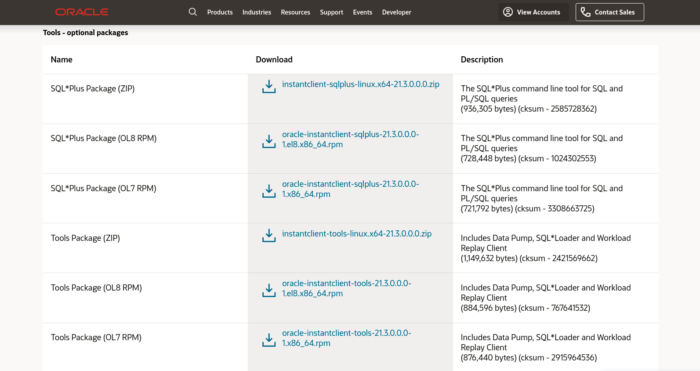Click the phone icon in Contact Sales
Viewport: 700px width, 371px height.
(x=586, y=12)
